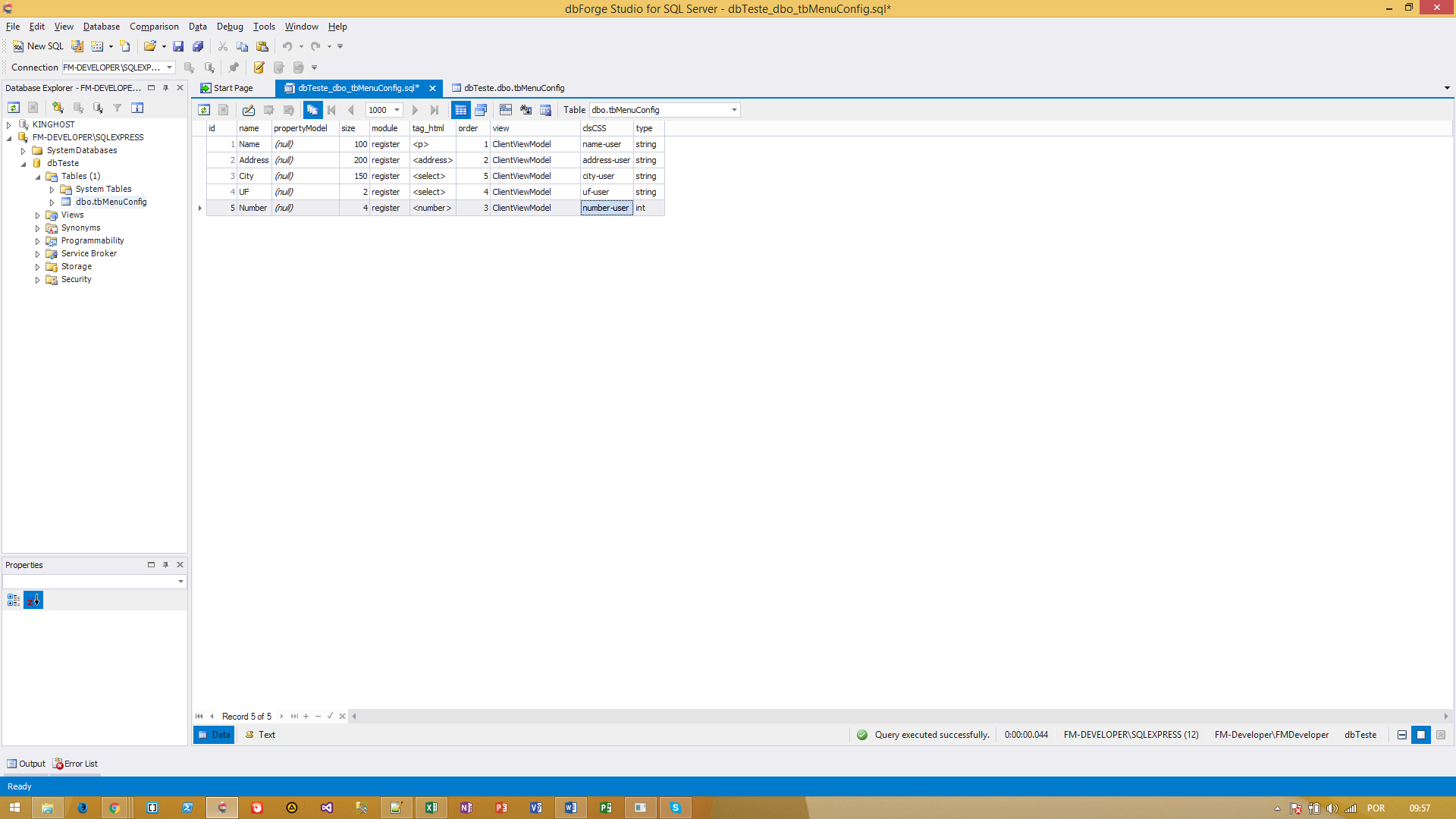
Task: Switch to the Text view button
Action: coord(260,735)
